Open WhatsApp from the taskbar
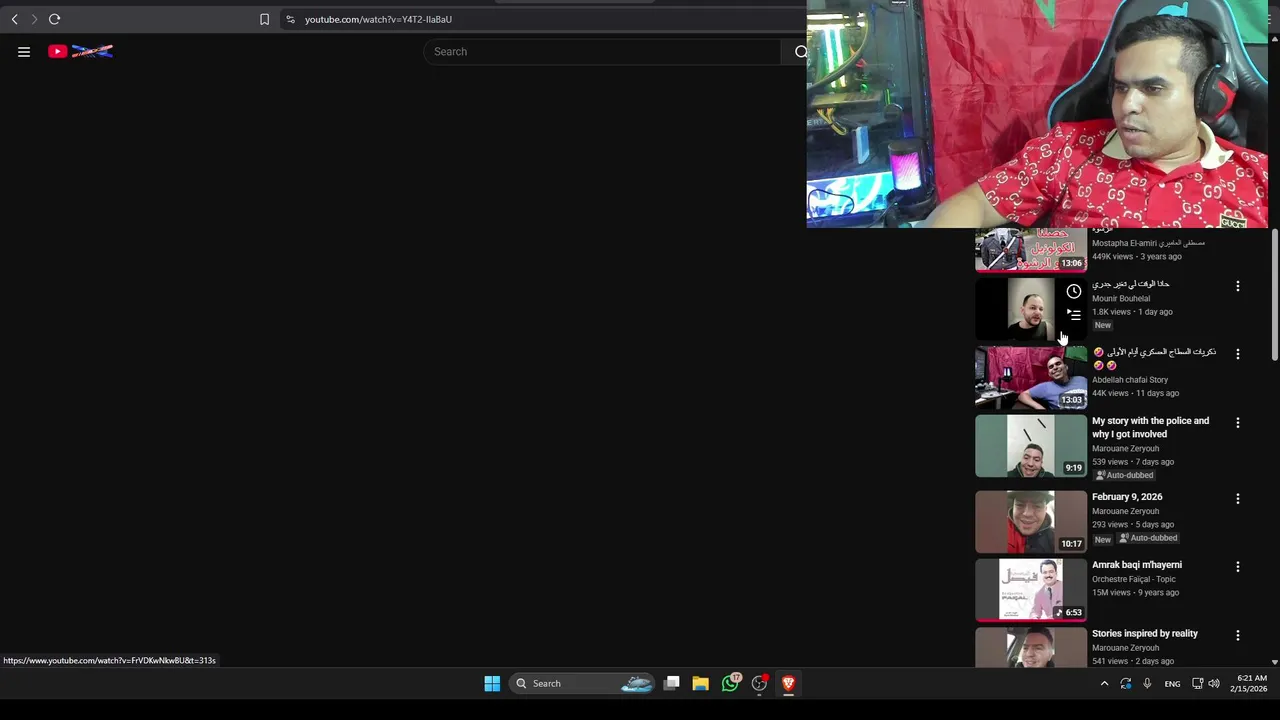This screenshot has width=1280, height=720. [731, 683]
